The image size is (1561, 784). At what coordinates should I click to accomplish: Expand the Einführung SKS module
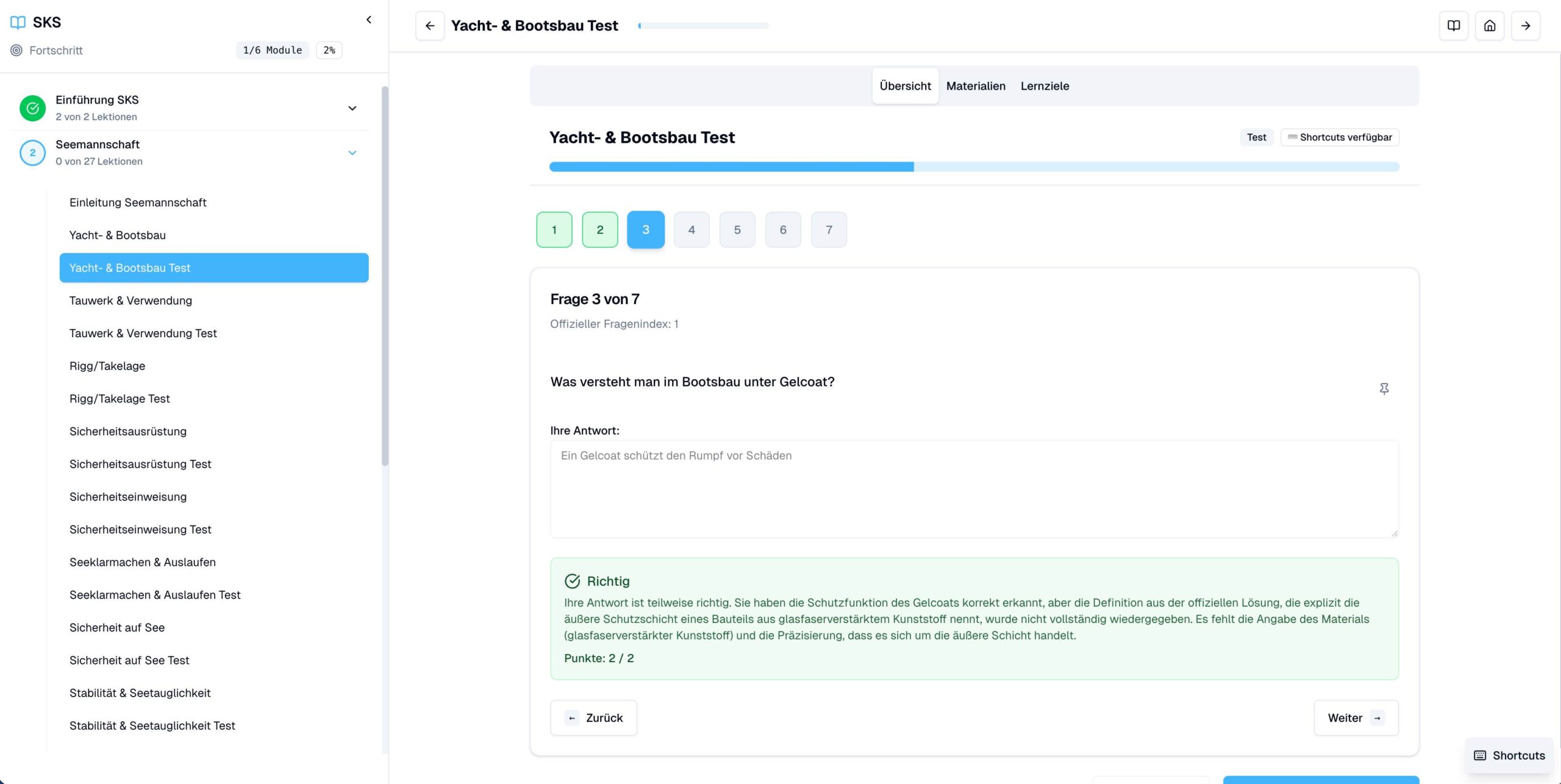[x=352, y=108]
